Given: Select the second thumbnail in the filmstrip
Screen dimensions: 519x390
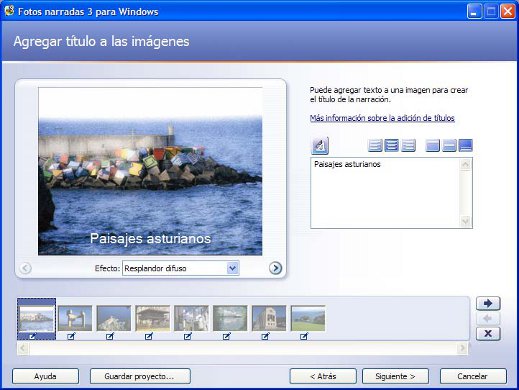Looking at the screenshot, I should [x=75, y=318].
